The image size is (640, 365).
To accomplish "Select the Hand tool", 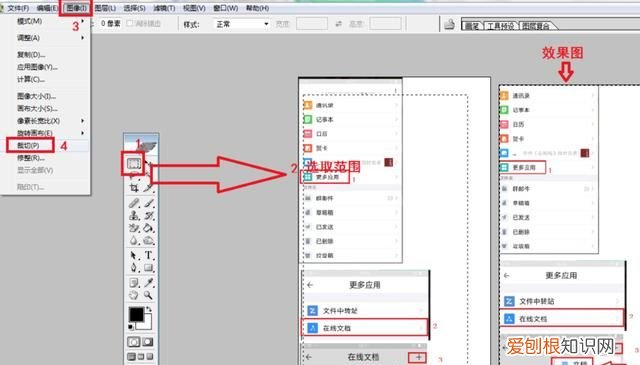I will coord(134,295).
